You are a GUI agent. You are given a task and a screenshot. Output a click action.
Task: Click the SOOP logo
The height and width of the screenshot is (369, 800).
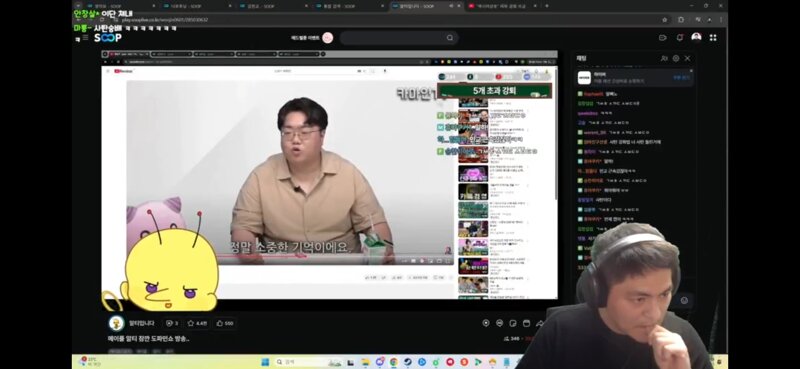pos(108,38)
